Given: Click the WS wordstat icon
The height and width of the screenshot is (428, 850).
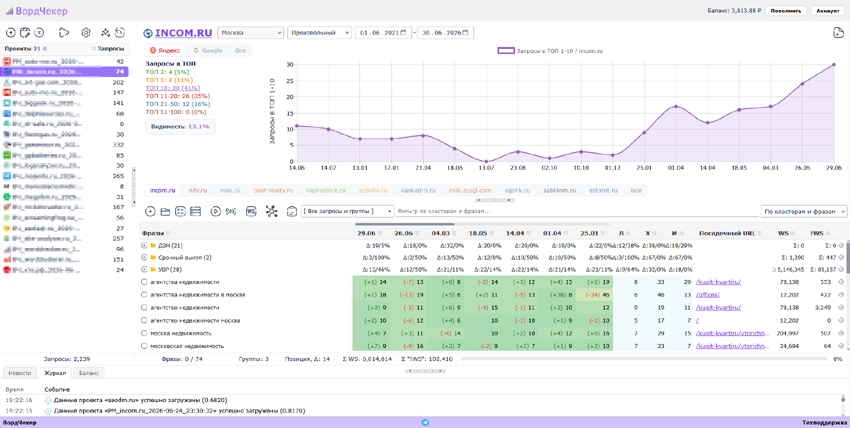Looking at the screenshot, I should click(251, 211).
